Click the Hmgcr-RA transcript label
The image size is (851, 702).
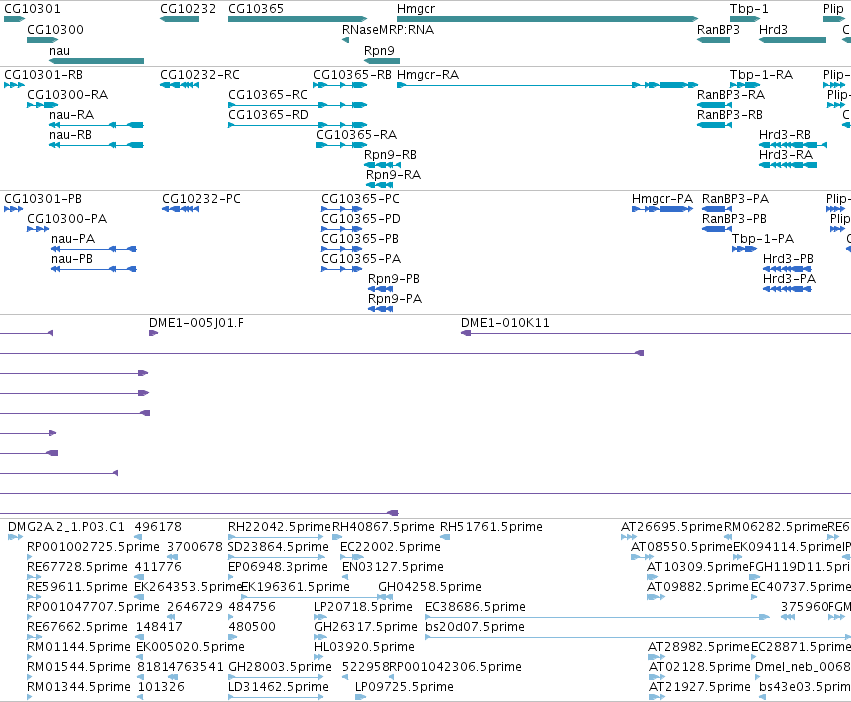(428, 75)
